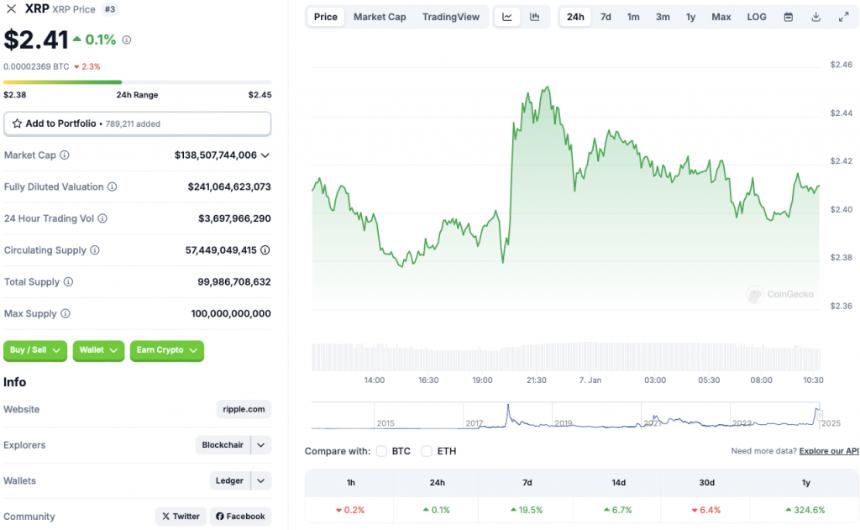Click the 1y column header in returns table

pyautogui.click(x=806, y=483)
